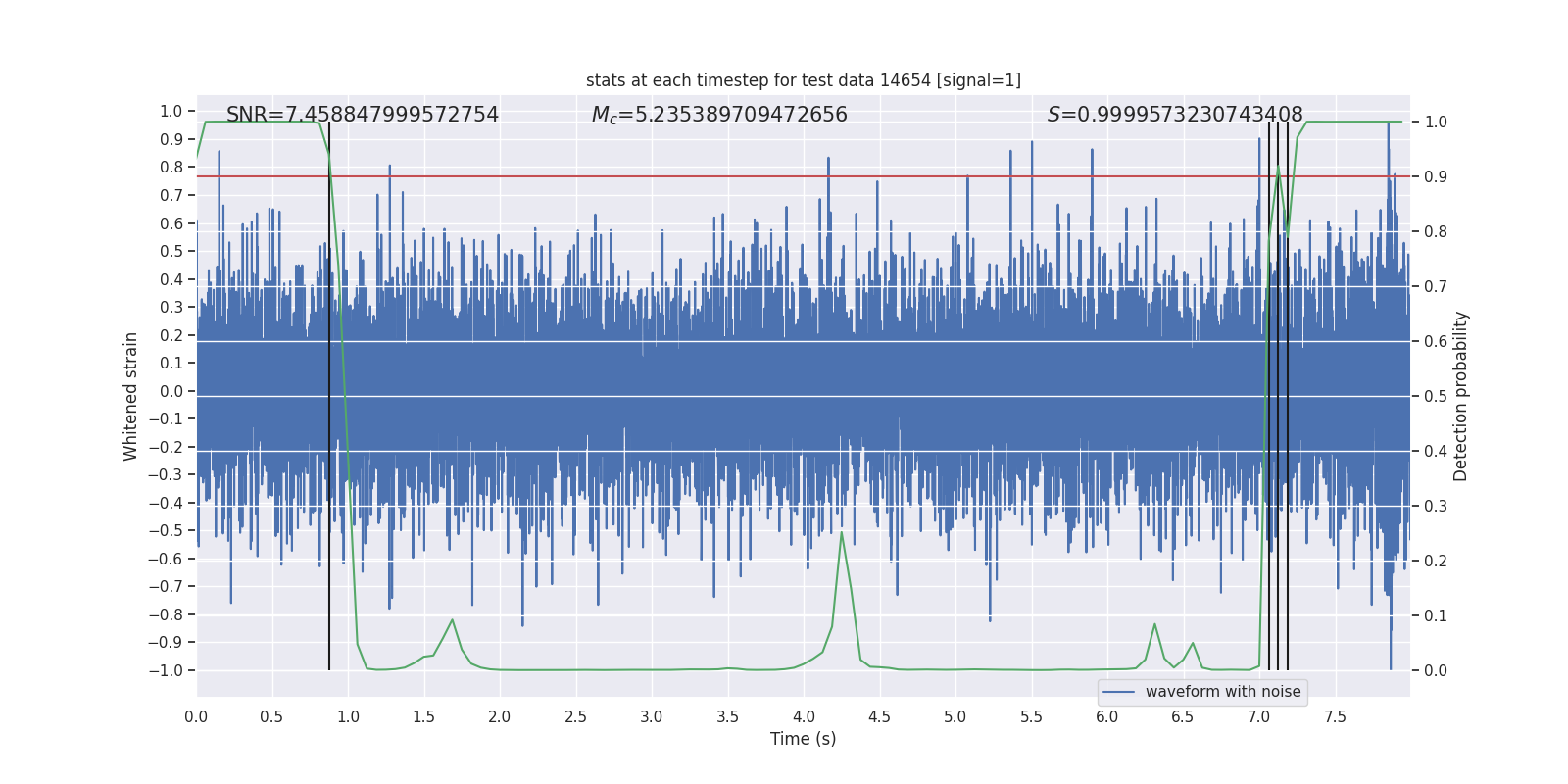Click the 'waveform with noise' legend label
Viewport: 1568px width, 784px height.
point(1223,692)
